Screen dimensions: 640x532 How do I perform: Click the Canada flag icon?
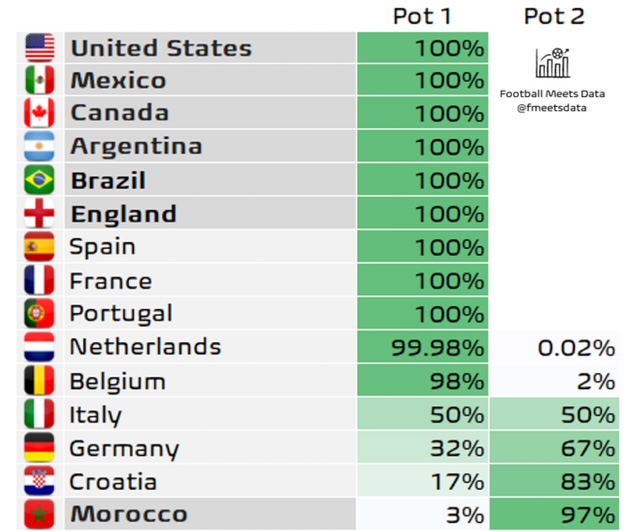click(39, 113)
